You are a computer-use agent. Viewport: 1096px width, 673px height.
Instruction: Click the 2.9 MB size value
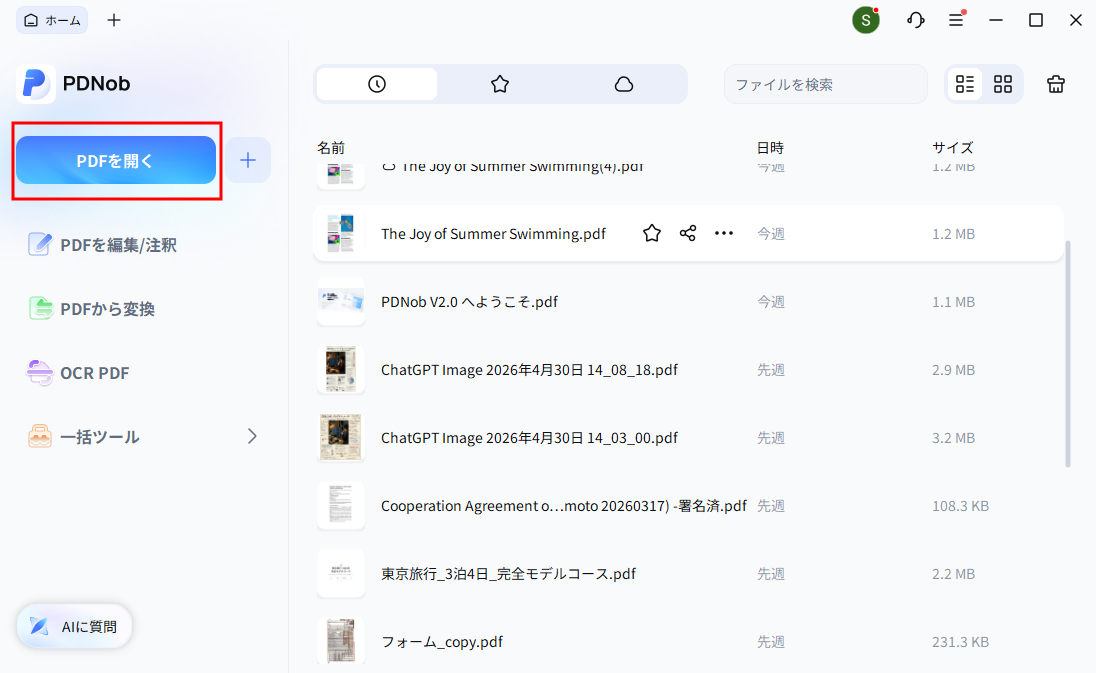pos(953,370)
